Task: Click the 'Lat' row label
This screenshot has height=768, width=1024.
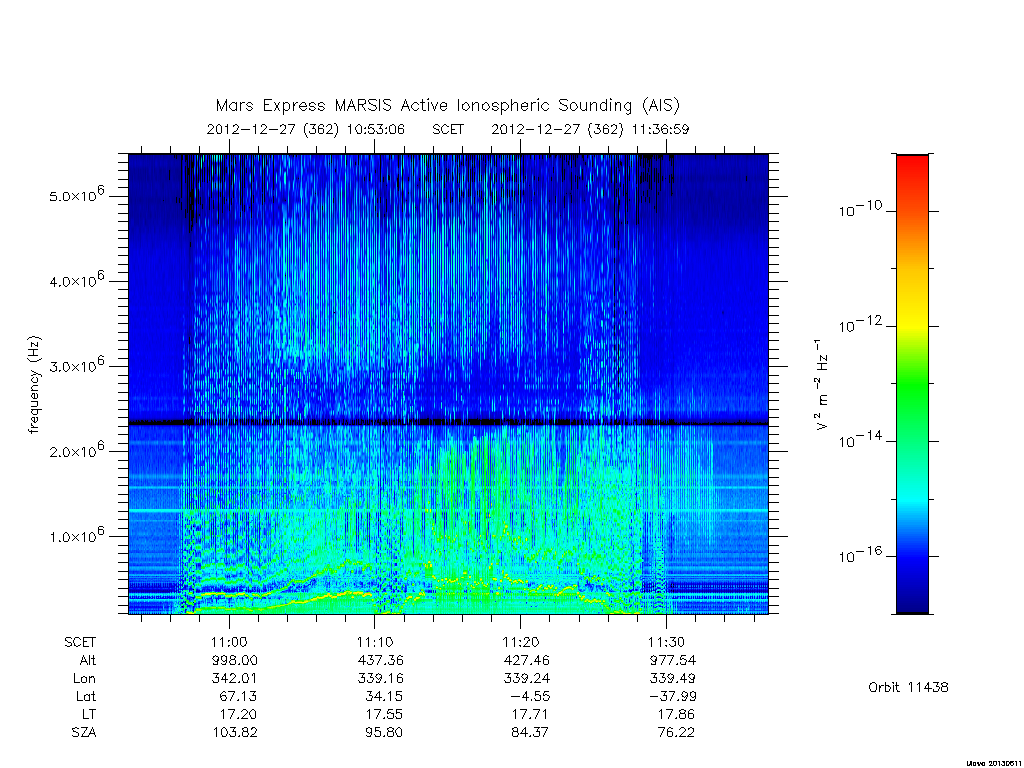Action: coord(86,696)
